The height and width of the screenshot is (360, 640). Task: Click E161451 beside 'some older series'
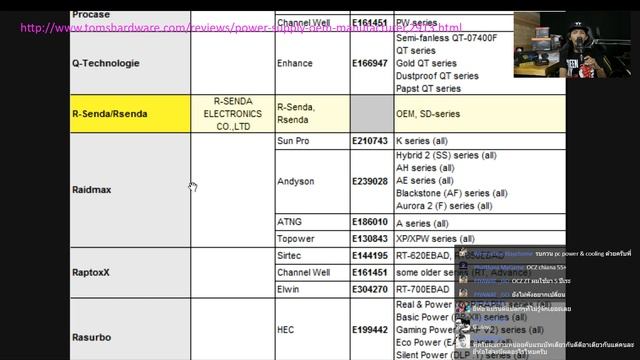pyautogui.click(x=370, y=273)
